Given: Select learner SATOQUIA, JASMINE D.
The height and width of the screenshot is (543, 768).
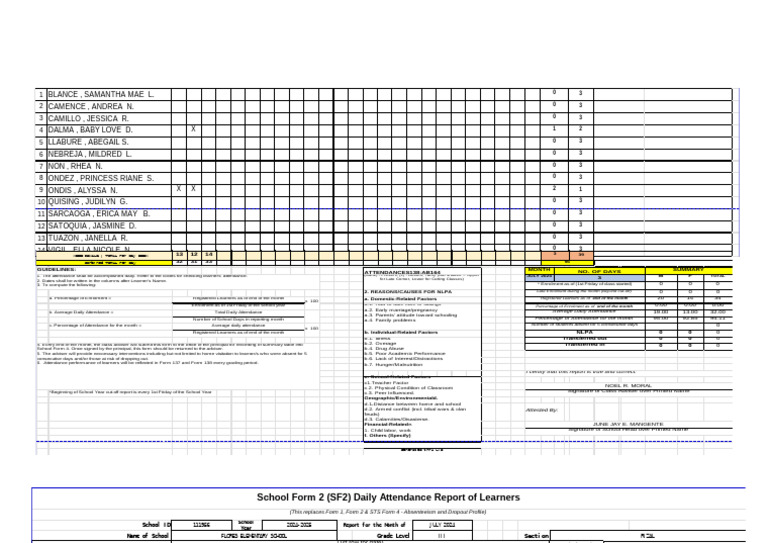Looking at the screenshot, I should [92, 226].
